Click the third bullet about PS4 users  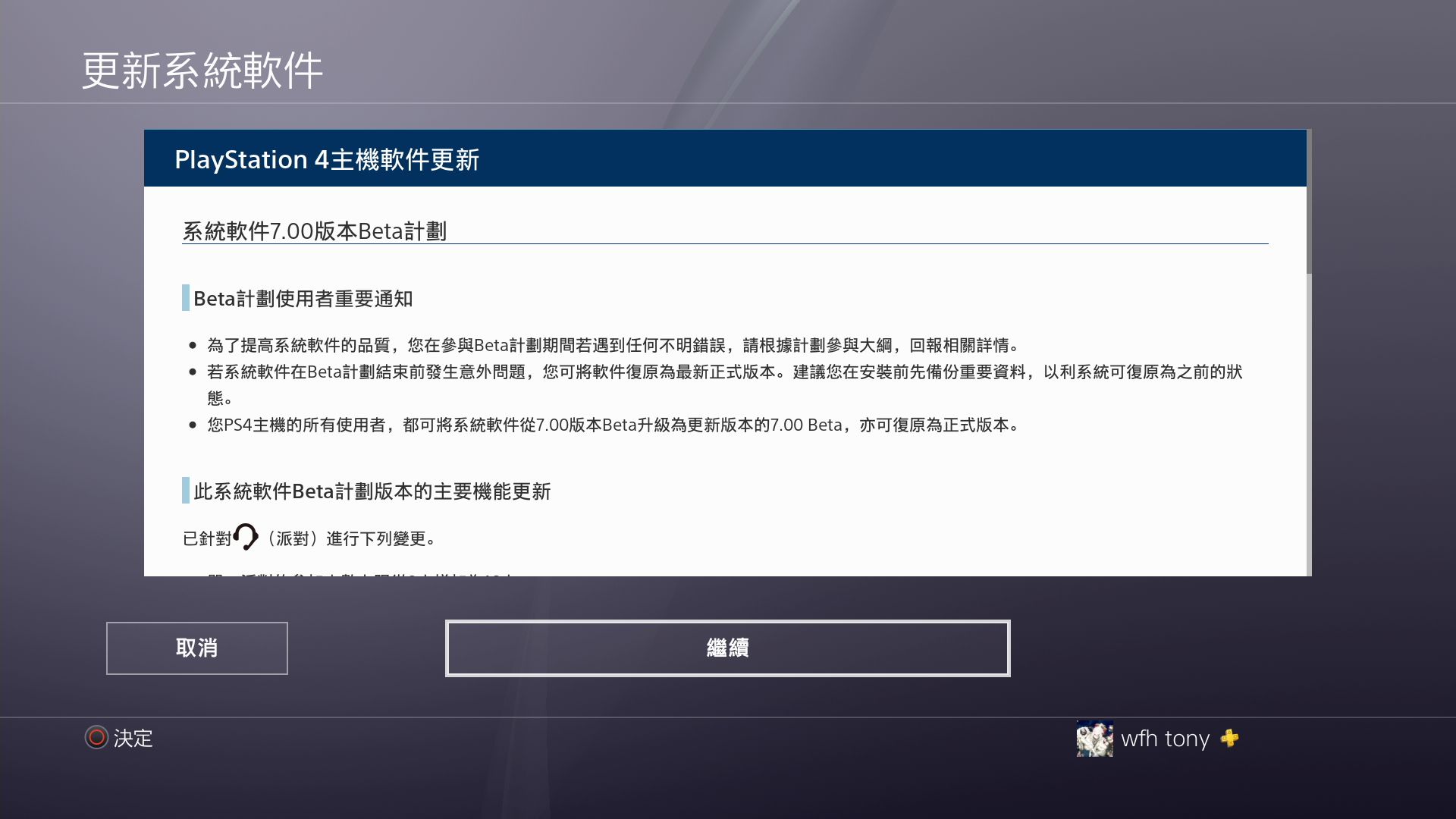point(613,425)
